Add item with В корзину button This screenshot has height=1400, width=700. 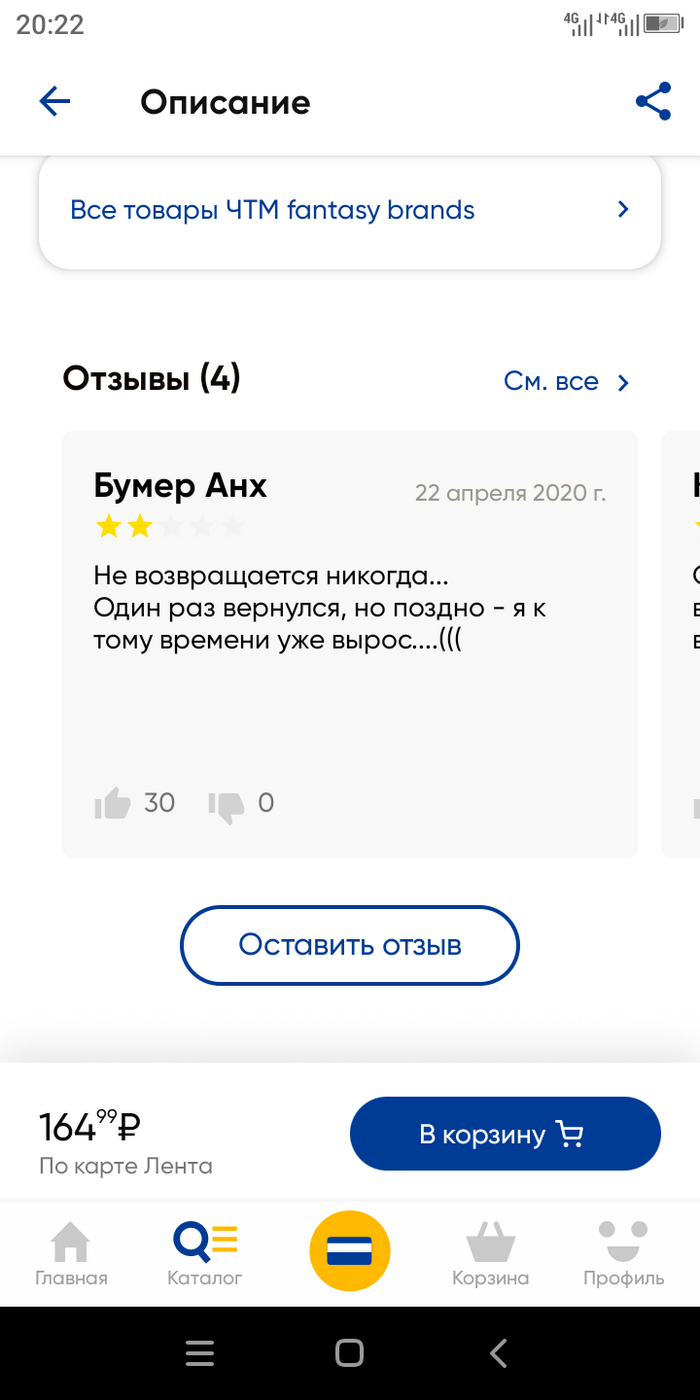(505, 1134)
